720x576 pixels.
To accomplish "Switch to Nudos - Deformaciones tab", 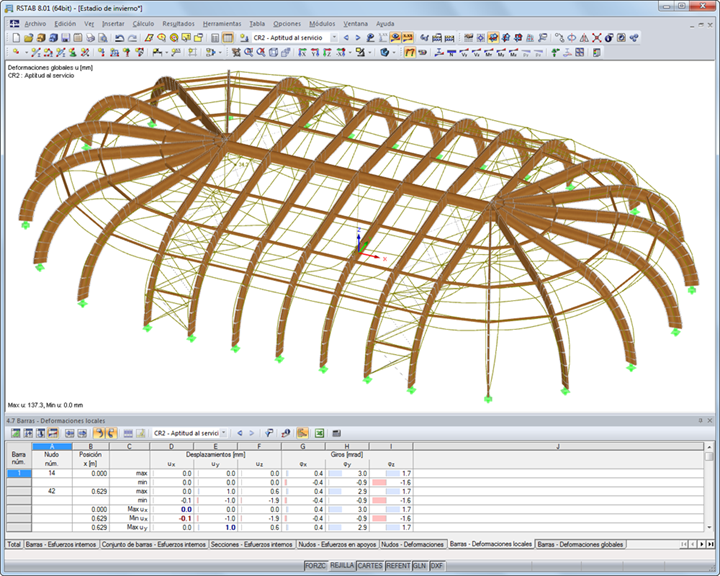I will pyautogui.click(x=413, y=545).
